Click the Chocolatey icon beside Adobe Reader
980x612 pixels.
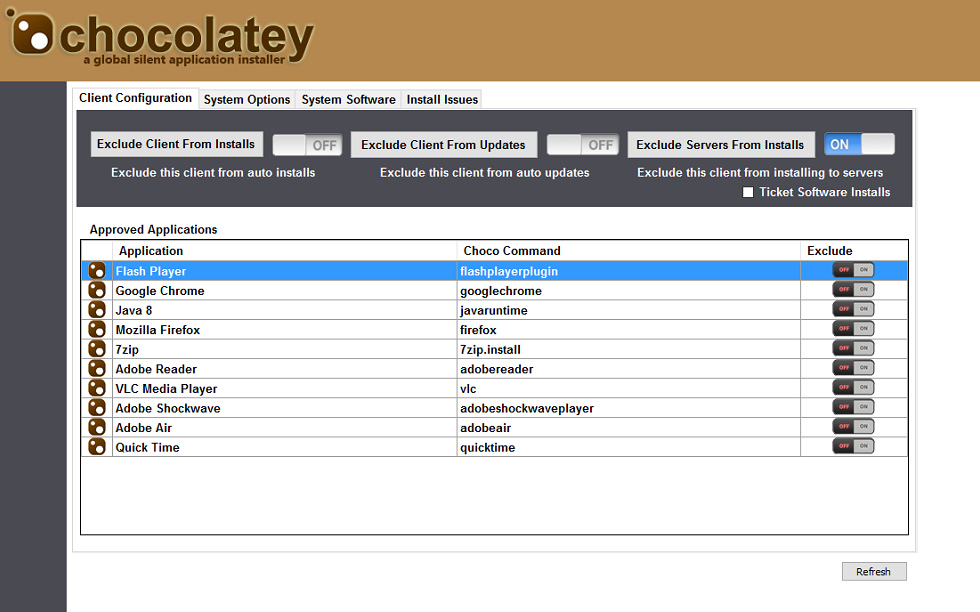[x=97, y=368]
